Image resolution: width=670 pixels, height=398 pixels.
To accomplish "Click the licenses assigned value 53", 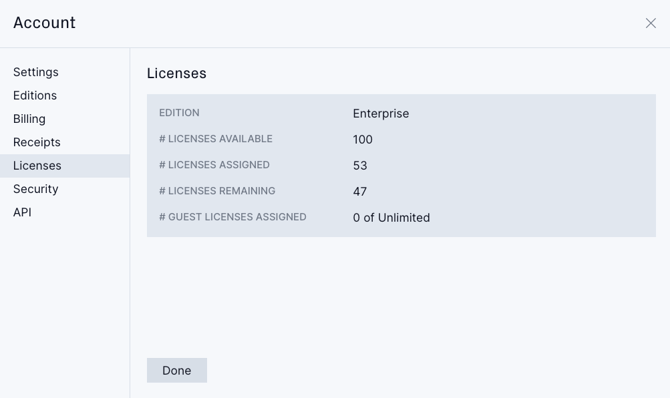I will 360,165.
